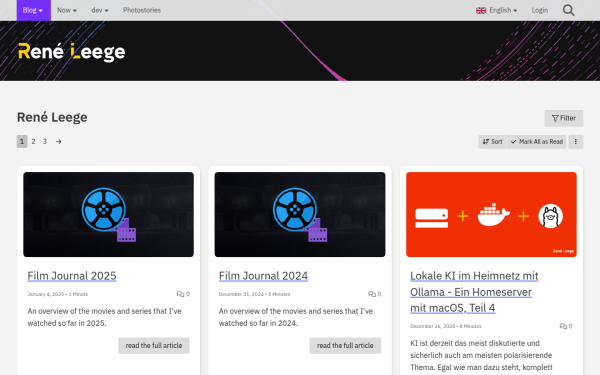This screenshot has width=600, height=375.
Task: Click the 2025 movies overview description text
Action: 104,317
